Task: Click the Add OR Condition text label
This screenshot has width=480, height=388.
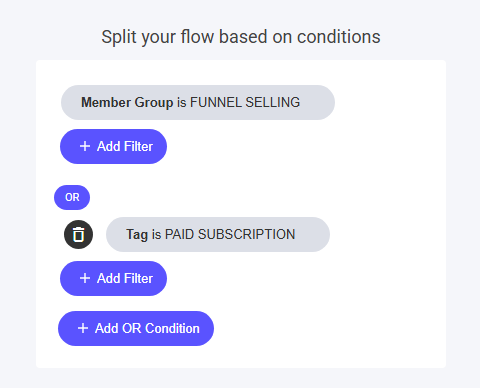Action: tap(147, 328)
